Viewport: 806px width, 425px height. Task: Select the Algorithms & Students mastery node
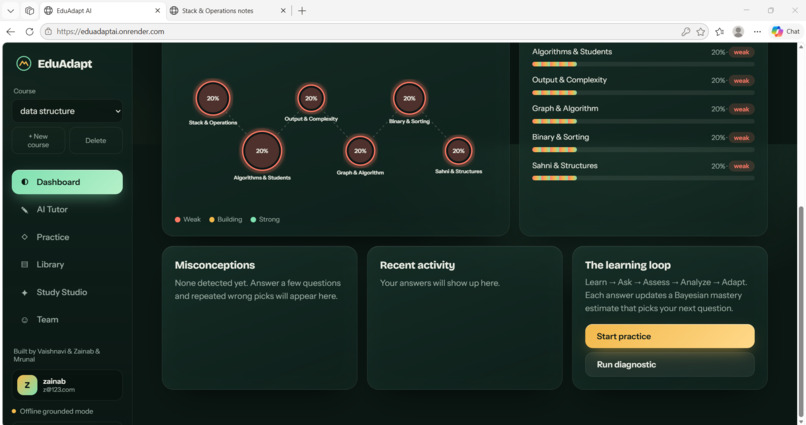[262, 151]
